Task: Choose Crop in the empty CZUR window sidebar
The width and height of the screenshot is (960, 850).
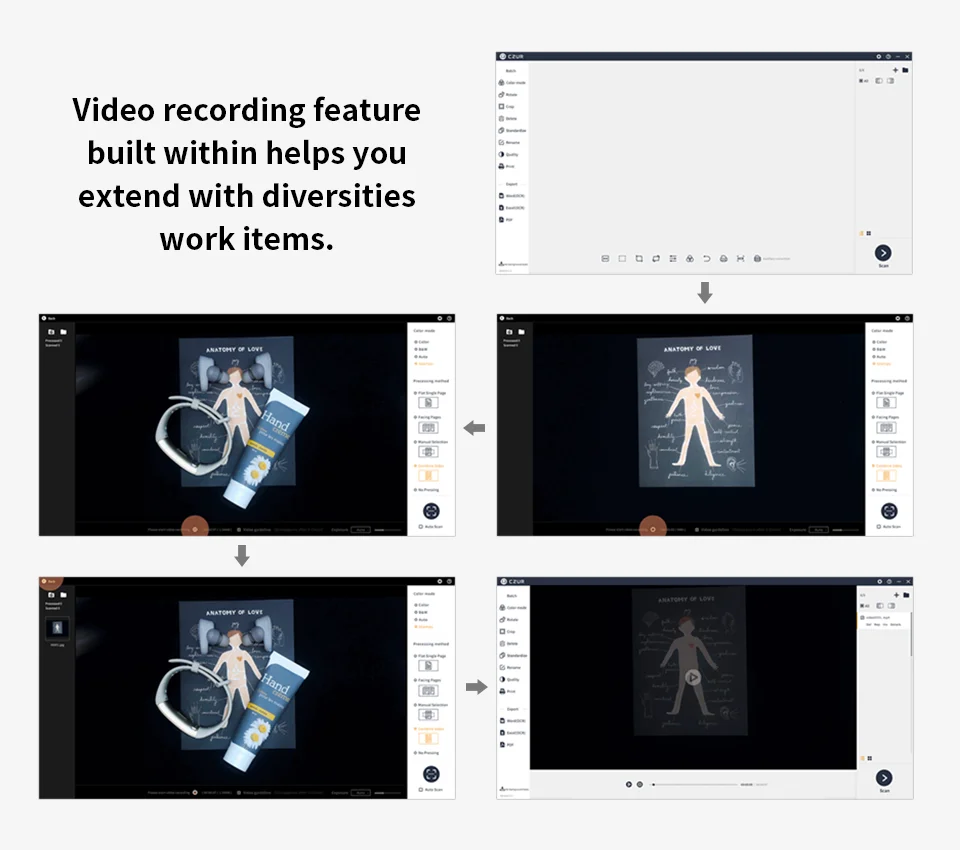Action: 507,107
